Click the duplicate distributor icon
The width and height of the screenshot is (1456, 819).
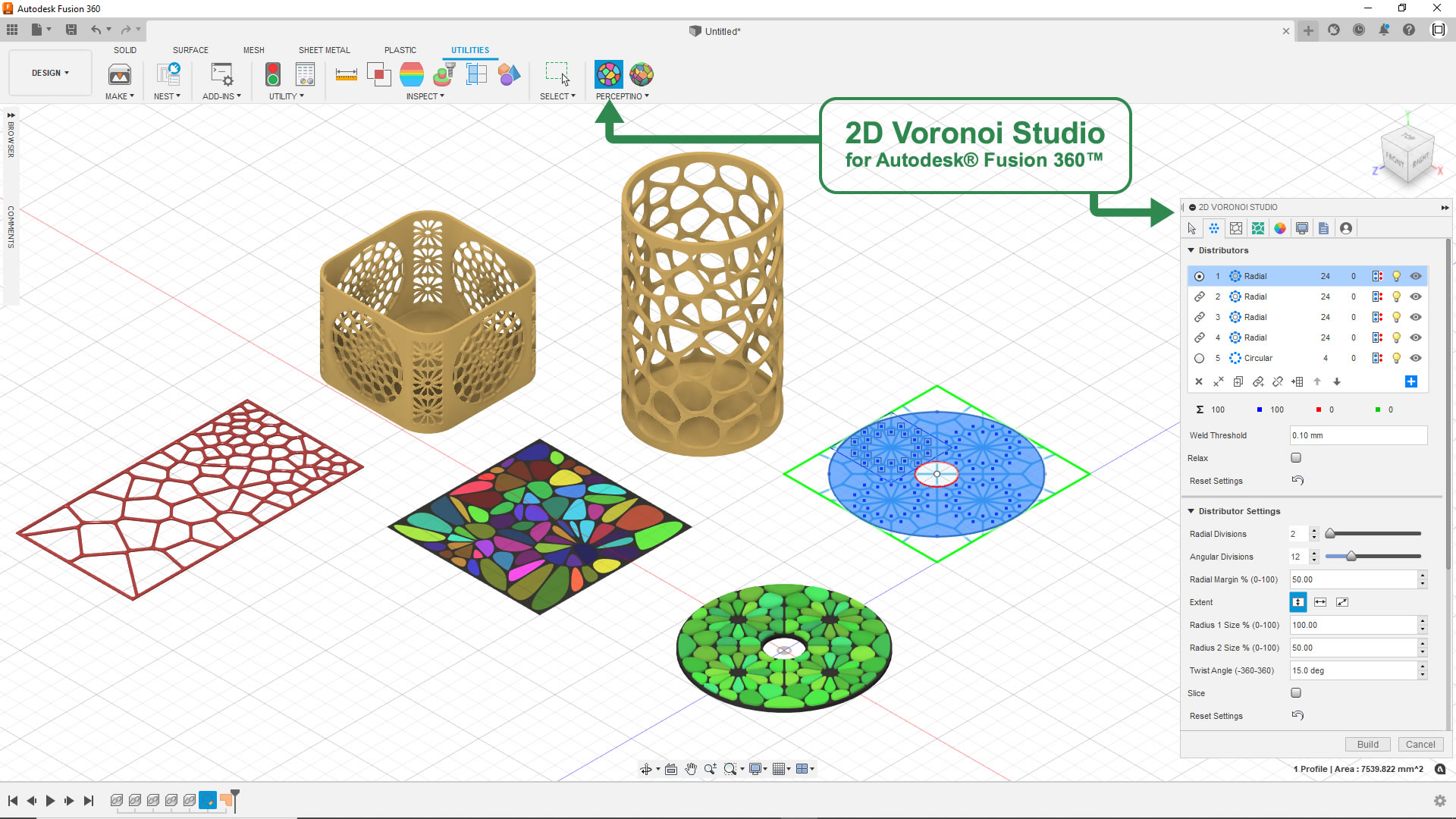[1238, 381]
